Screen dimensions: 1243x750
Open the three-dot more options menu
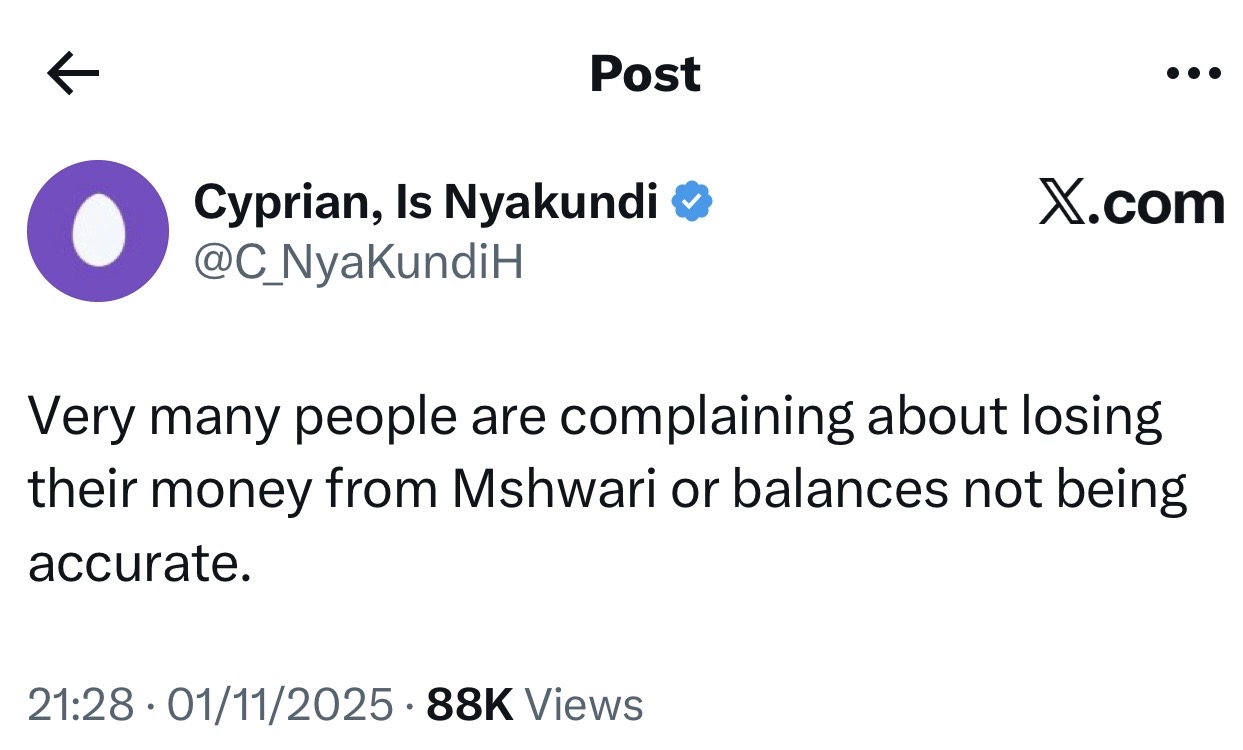1193,74
